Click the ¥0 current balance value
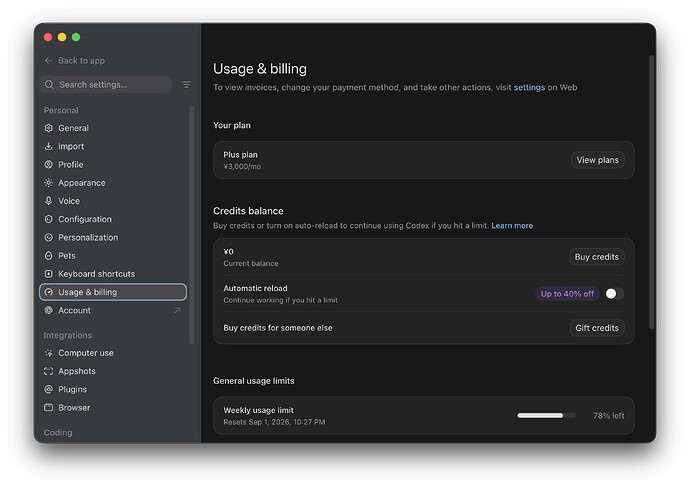Image resolution: width=690 pixels, height=487 pixels. click(x=228, y=252)
